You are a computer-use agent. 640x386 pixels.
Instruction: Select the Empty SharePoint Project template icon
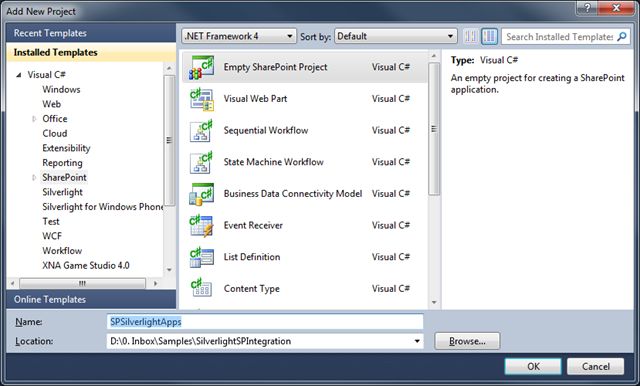click(x=201, y=67)
